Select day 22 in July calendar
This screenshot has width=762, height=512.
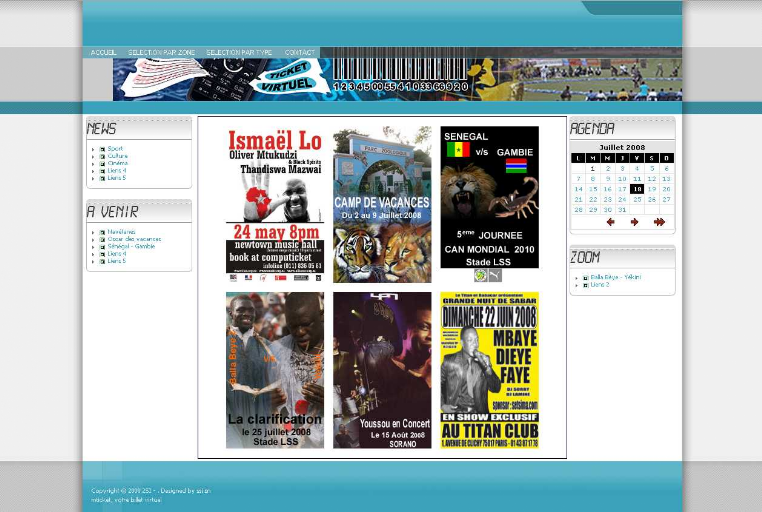[592, 199]
